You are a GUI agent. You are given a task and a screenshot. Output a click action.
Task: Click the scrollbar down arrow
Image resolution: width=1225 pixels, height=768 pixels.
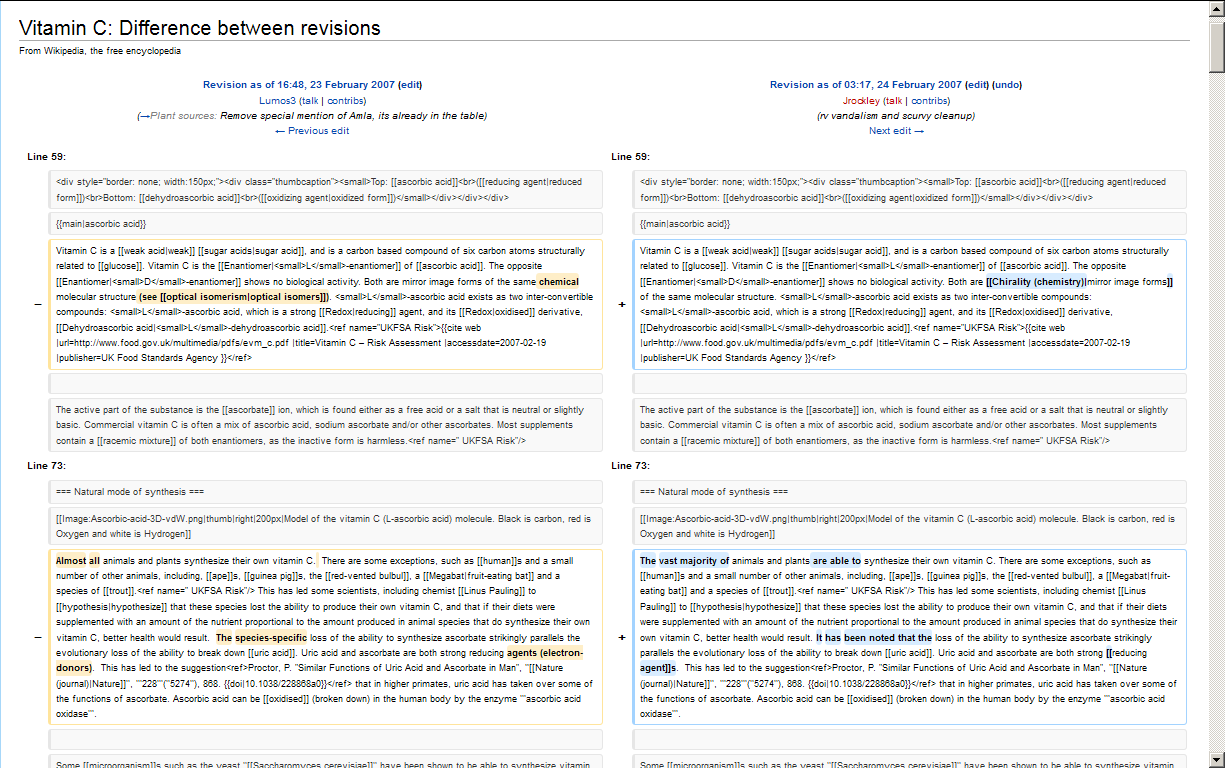pos(1216,759)
